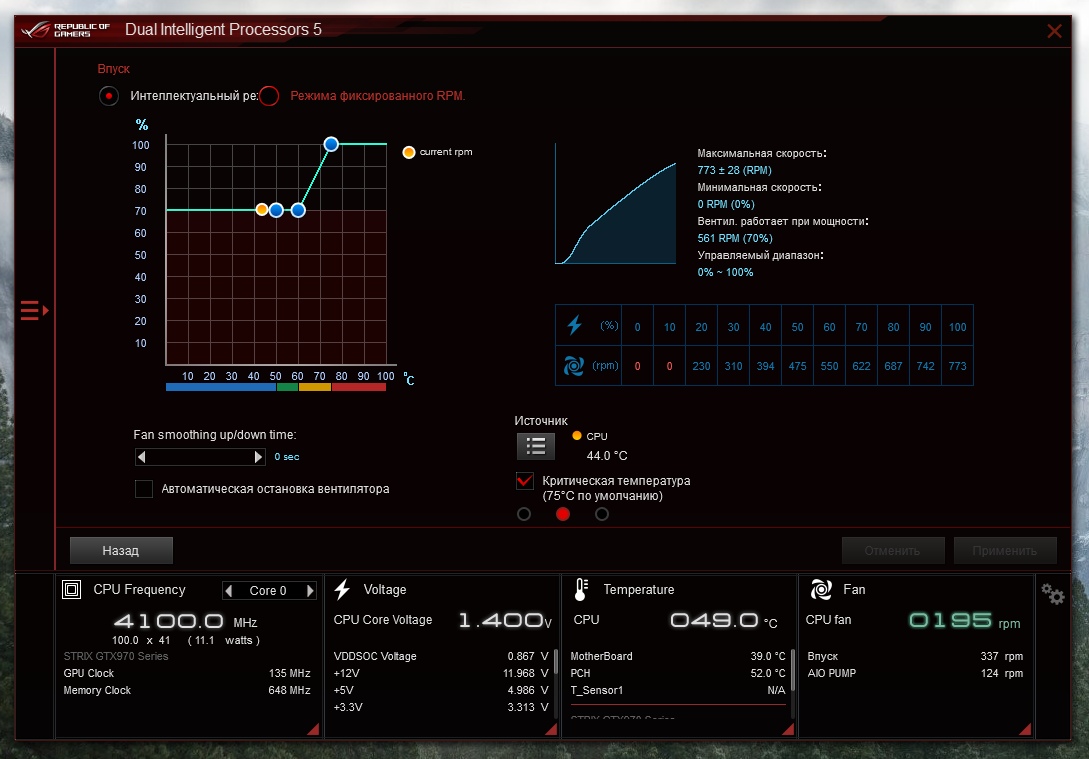Open the side menu hamburger icon
Viewport: 1089px width, 759px height.
(34, 310)
